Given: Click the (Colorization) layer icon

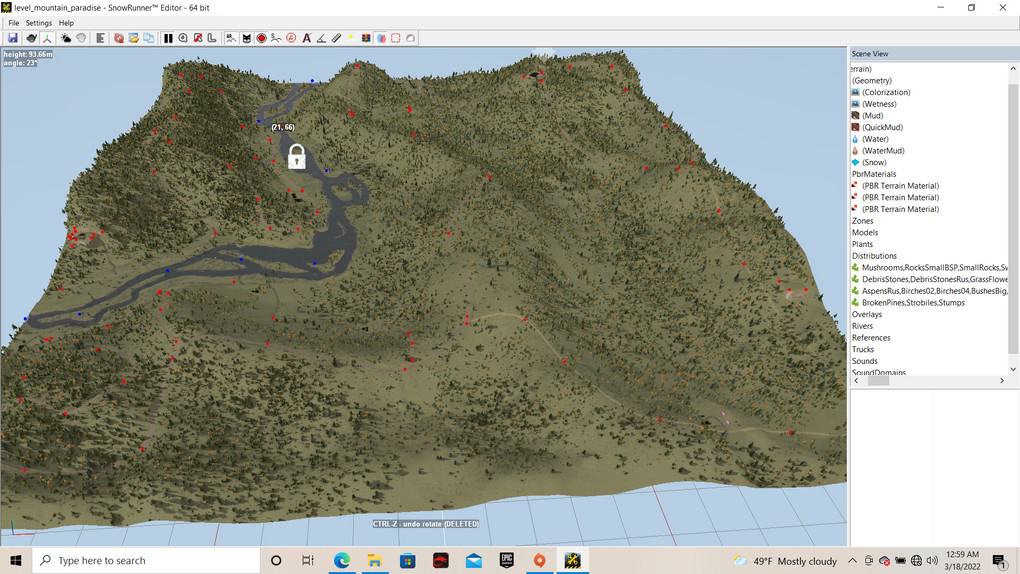Looking at the screenshot, I should pos(855,92).
